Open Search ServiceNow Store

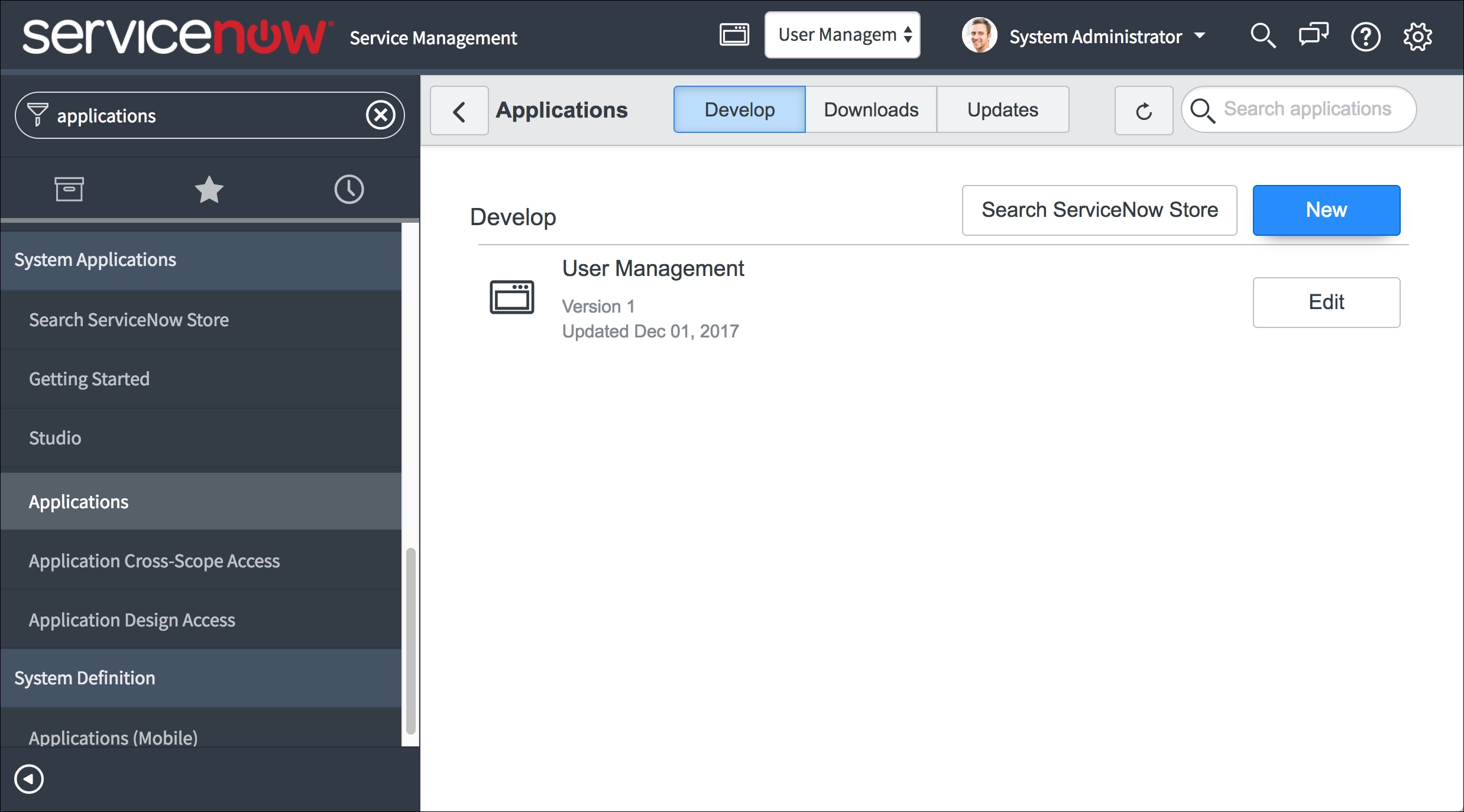coord(1099,210)
